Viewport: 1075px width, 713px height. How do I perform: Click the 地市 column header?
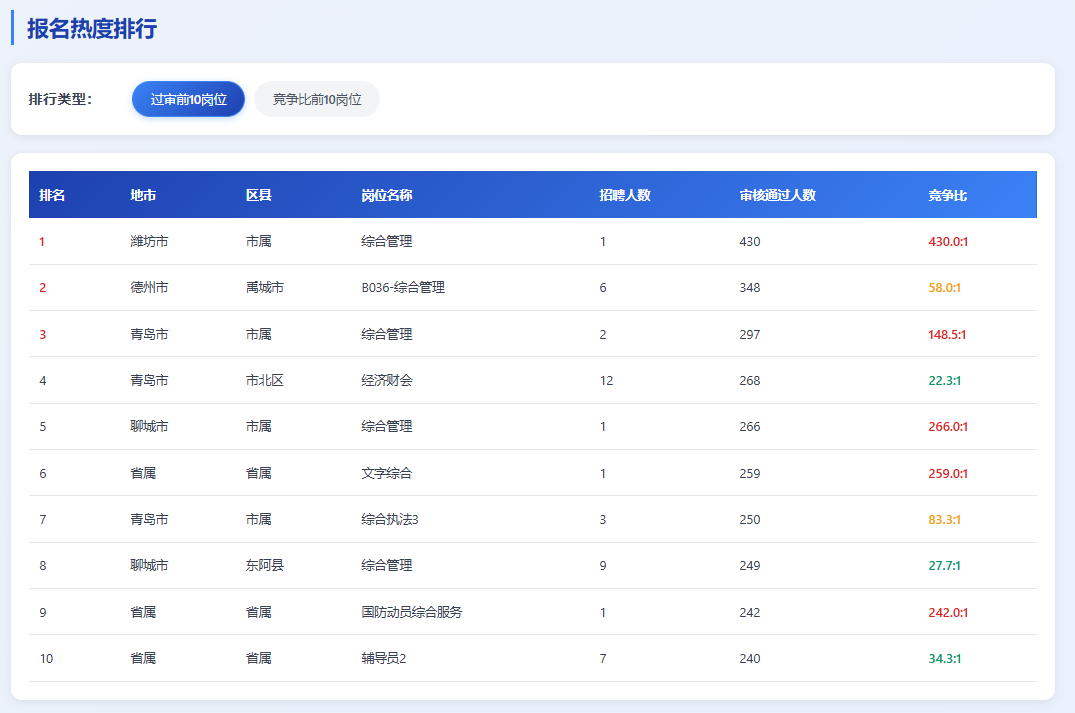[x=143, y=195]
